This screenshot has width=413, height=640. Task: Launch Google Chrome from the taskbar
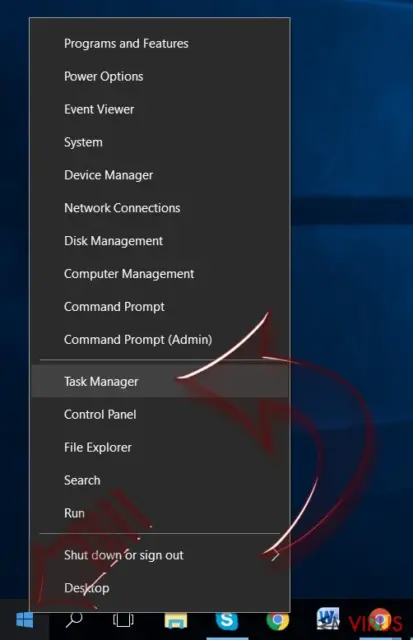pos(278,620)
